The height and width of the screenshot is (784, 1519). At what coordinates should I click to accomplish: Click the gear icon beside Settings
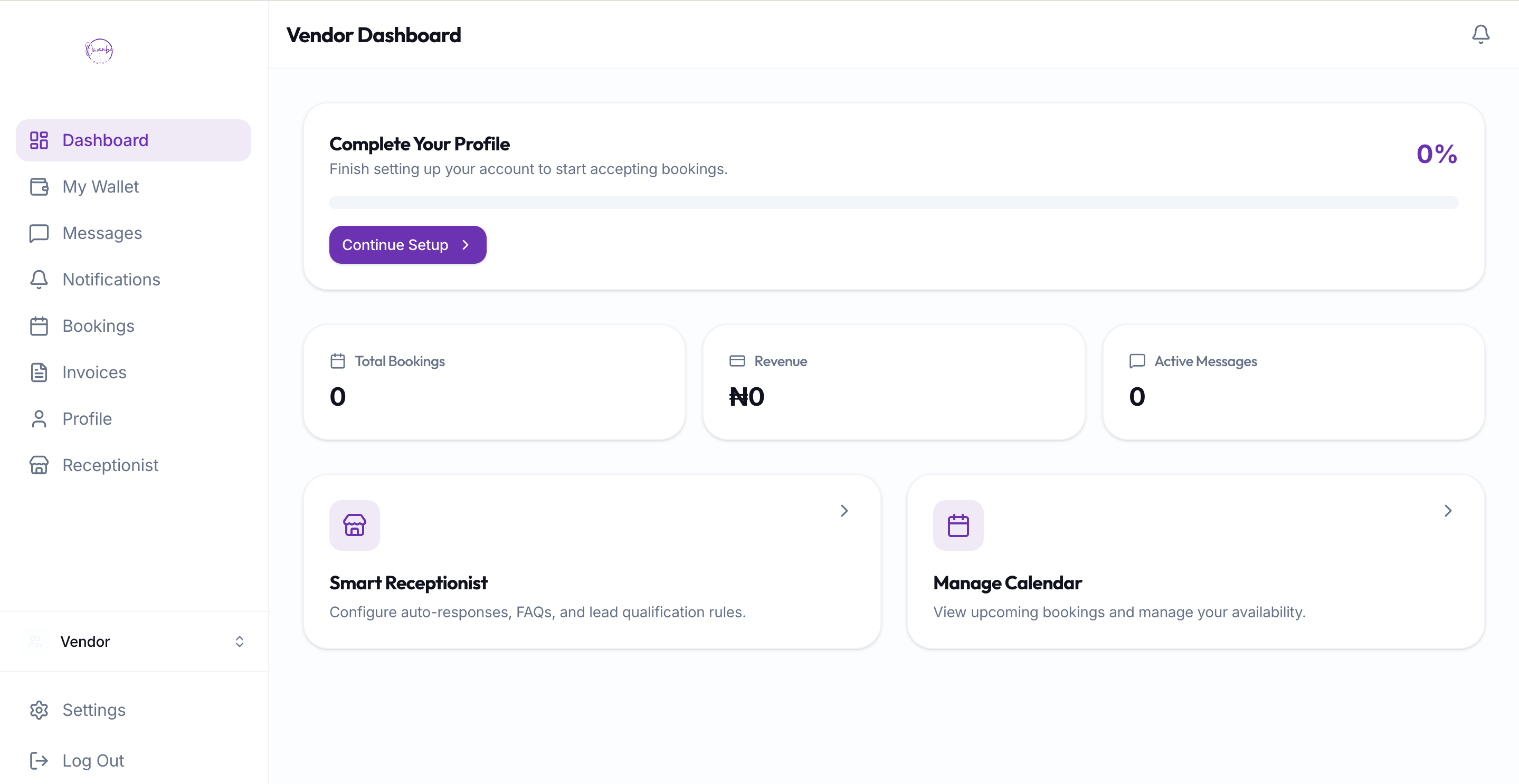coord(39,710)
